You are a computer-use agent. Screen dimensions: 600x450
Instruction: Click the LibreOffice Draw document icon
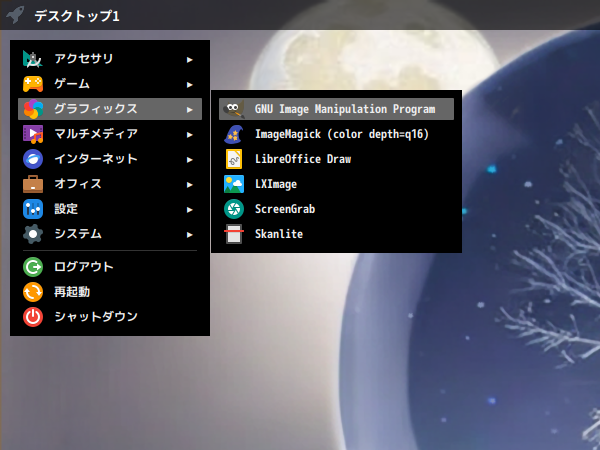coord(234,159)
